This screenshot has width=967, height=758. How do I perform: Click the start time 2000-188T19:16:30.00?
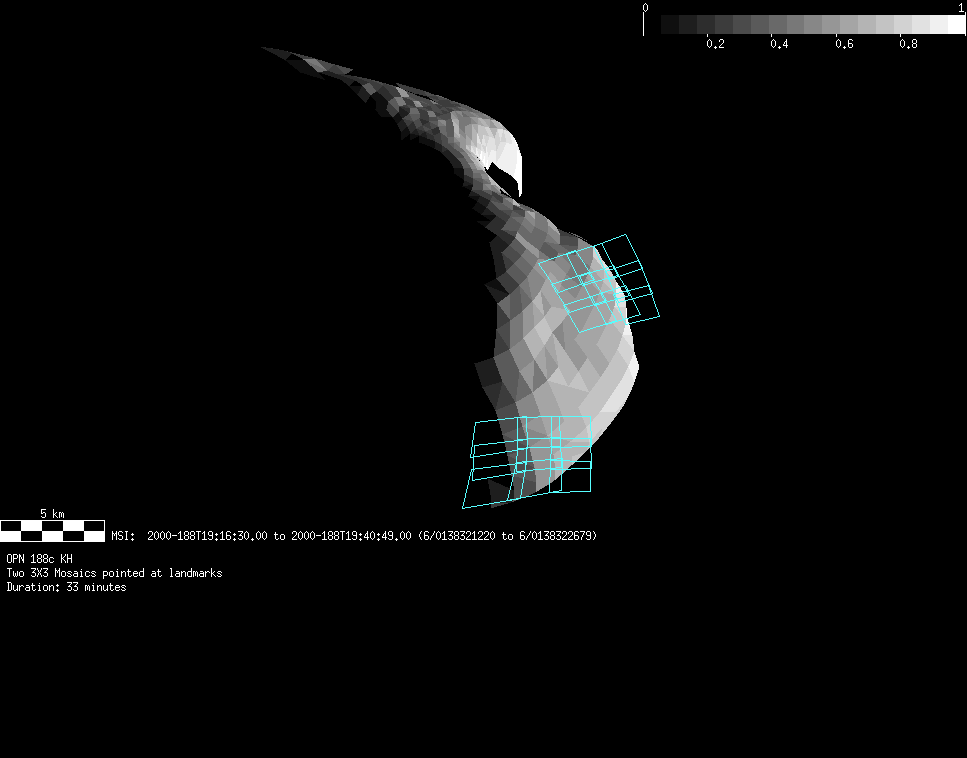207,536
